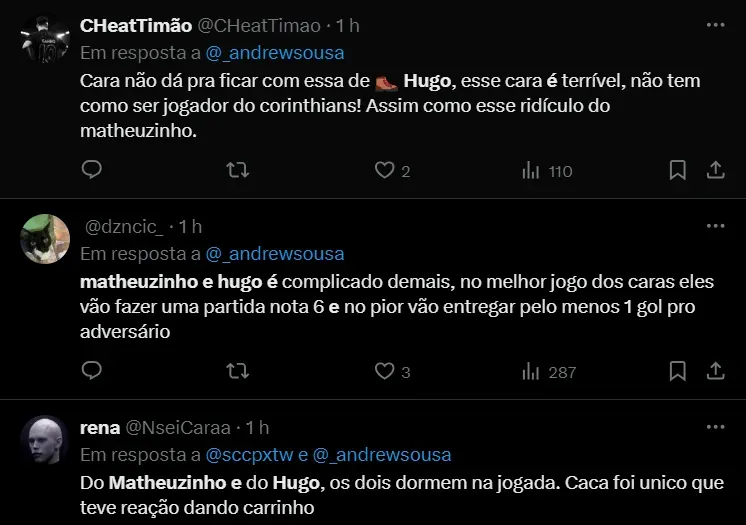Bookmark @dzncic_'s tweet
This screenshot has height=525, width=746.
[x=677, y=372]
